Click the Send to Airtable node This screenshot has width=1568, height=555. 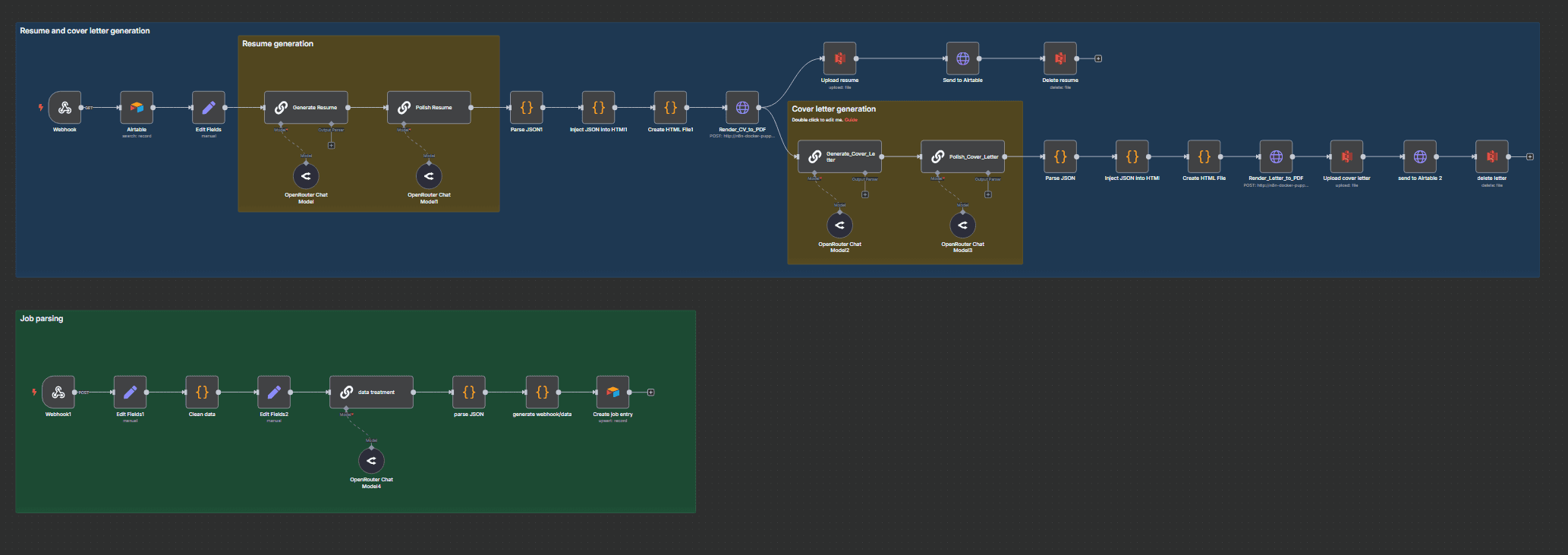(x=962, y=58)
